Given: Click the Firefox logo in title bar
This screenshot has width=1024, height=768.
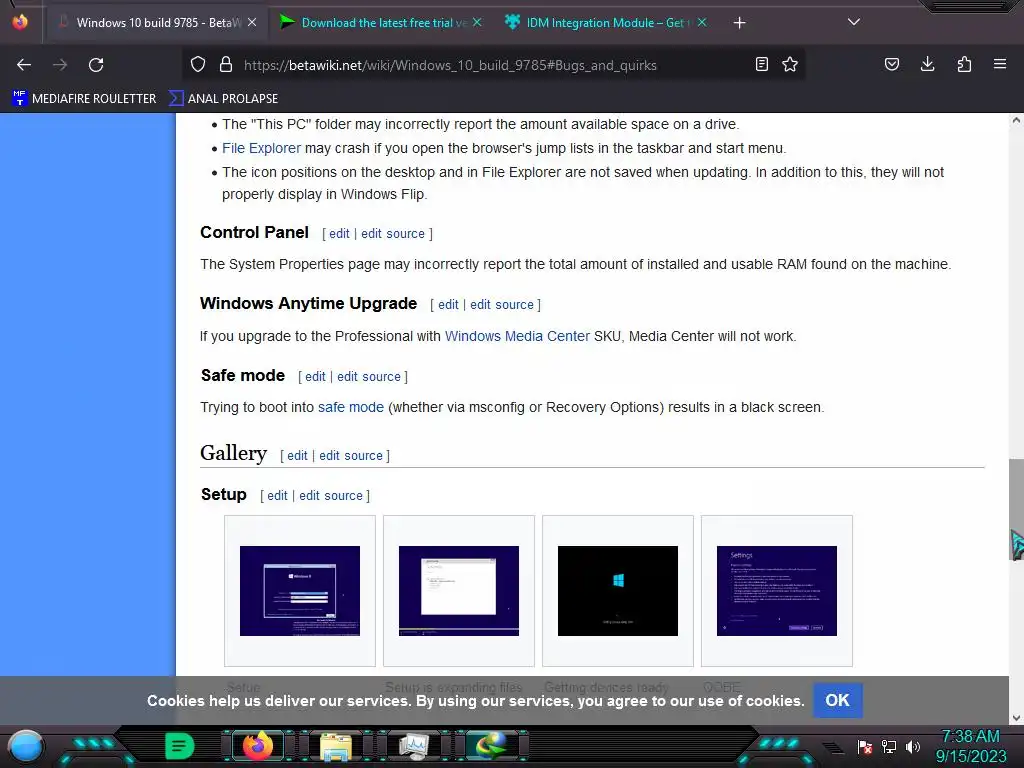Looking at the screenshot, I should click(x=20, y=22).
